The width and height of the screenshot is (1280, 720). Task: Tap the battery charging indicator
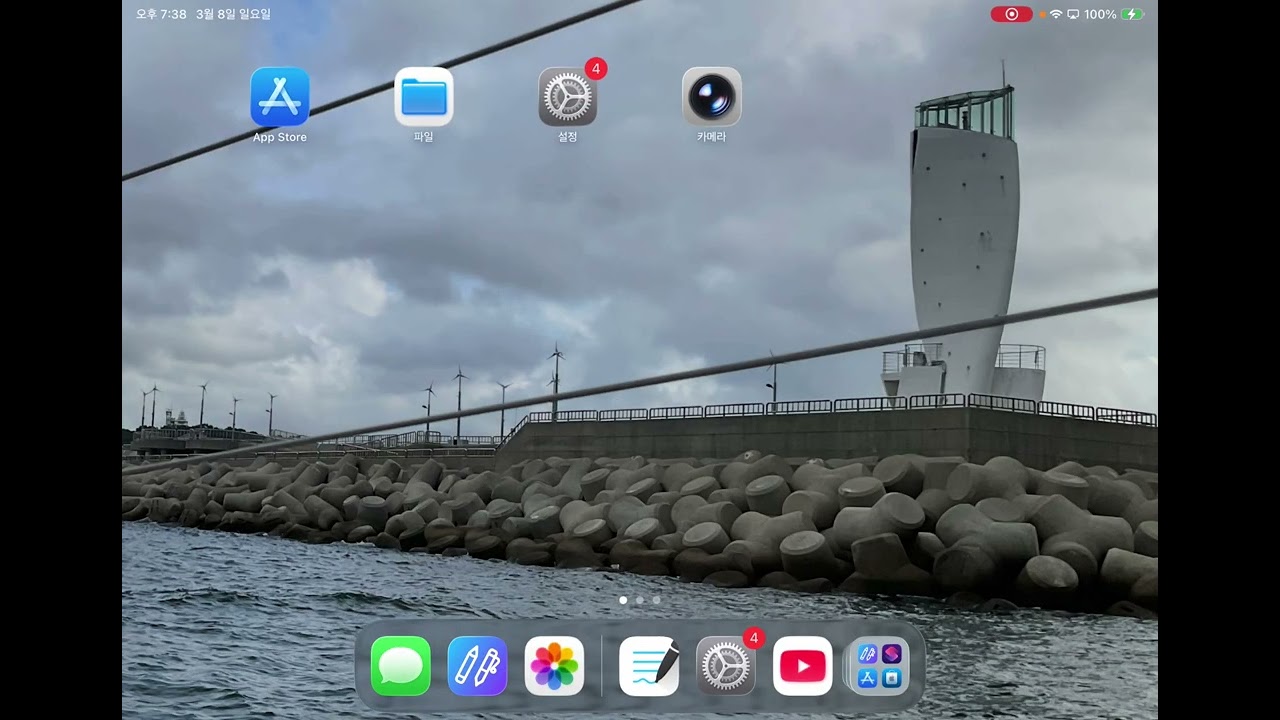tap(1133, 14)
